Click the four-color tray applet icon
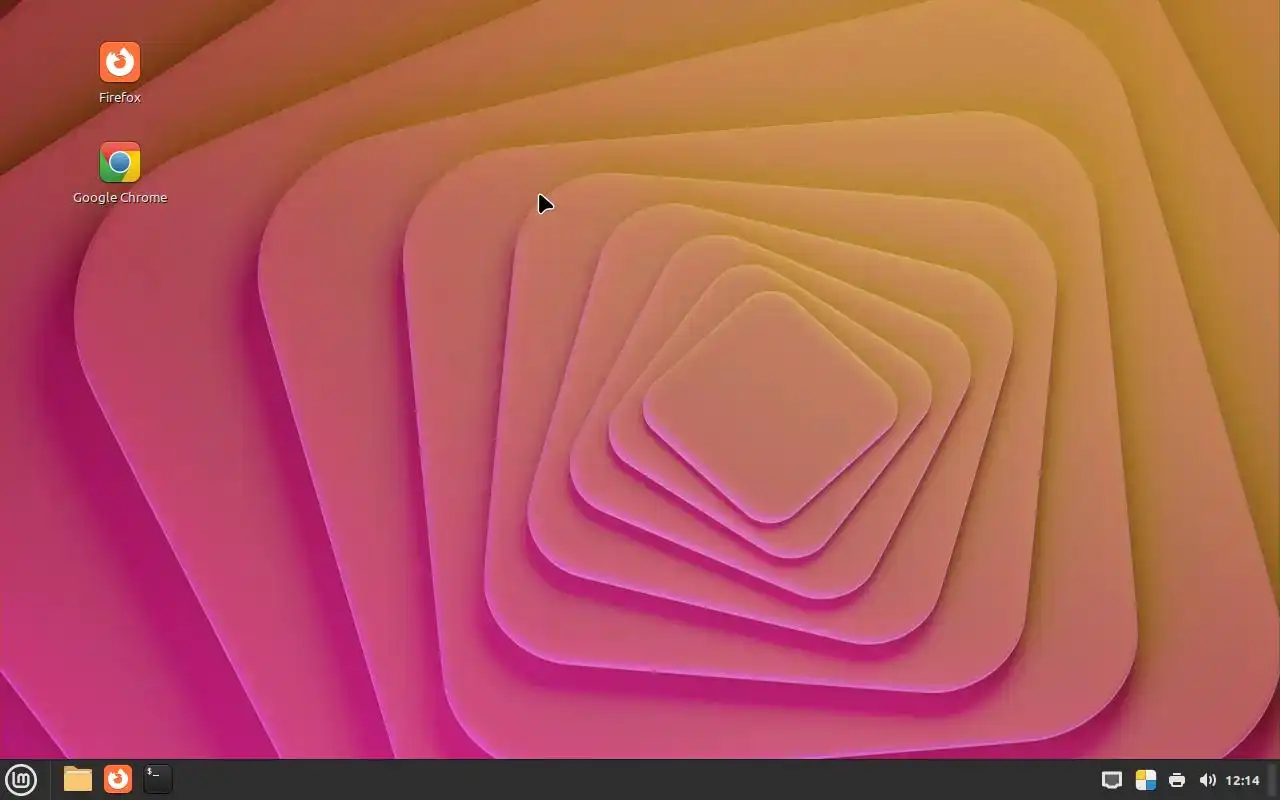The image size is (1280, 800). point(1146,780)
